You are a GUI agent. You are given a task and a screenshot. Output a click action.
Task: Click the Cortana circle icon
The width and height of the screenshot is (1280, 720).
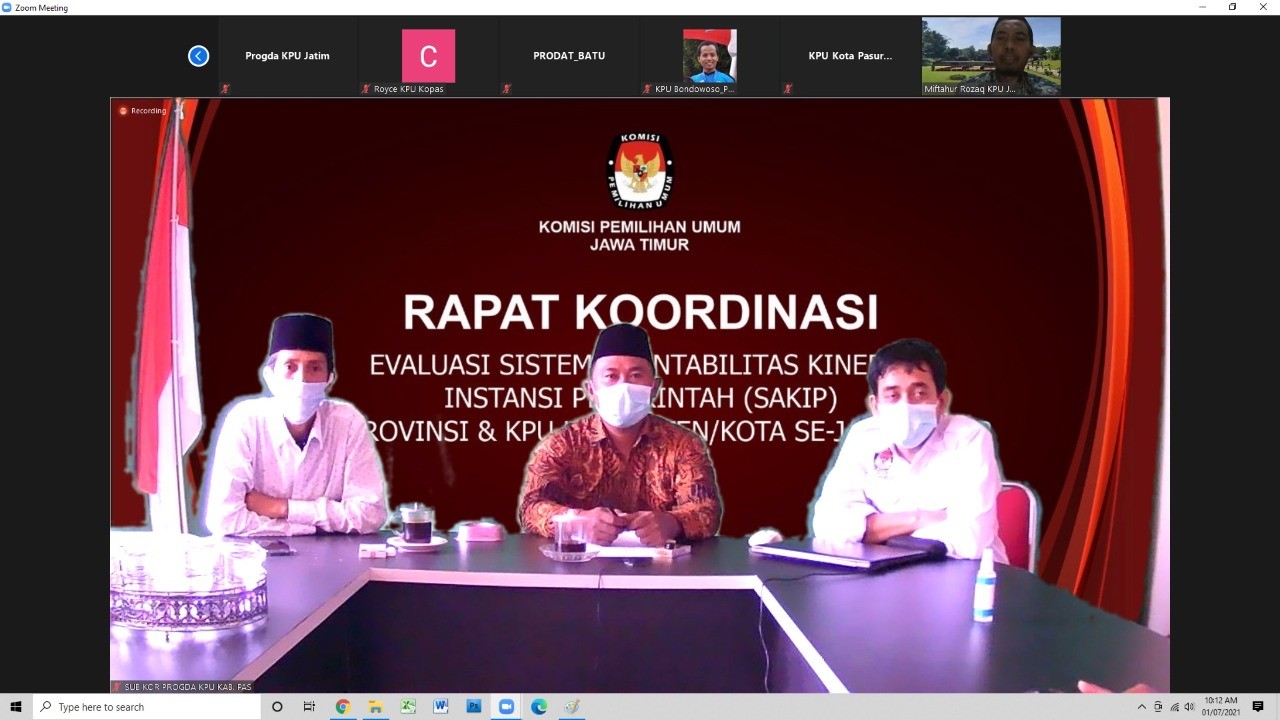point(277,707)
